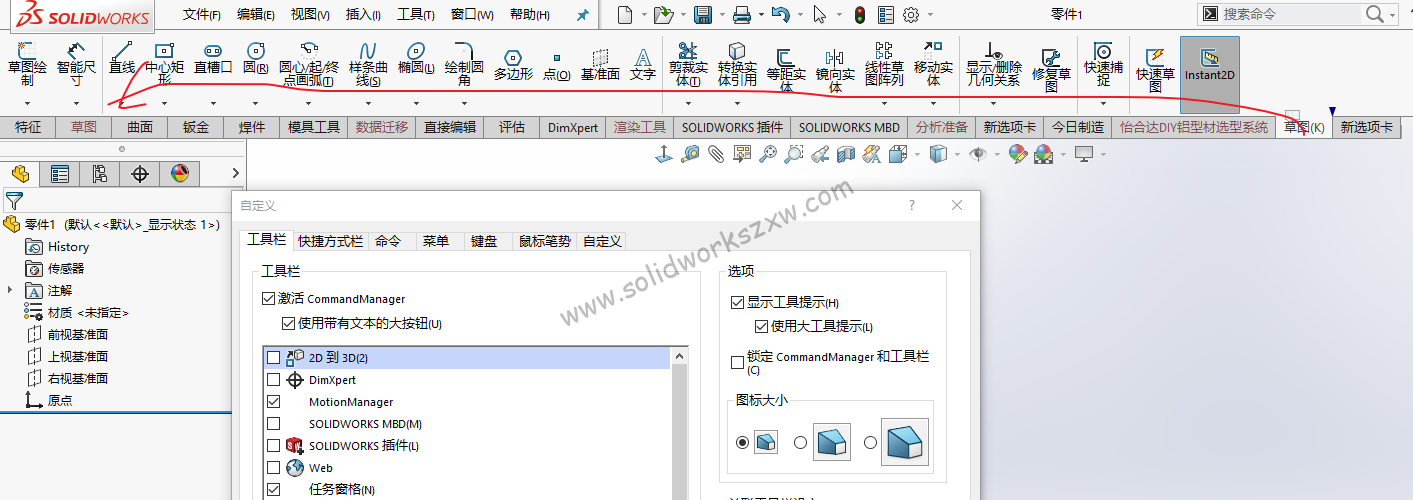The height and width of the screenshot is (500, 1413).
Task: Activate the 绘制圆角 sketch fillet tool
Action: pyautogui.click(x=464, y=64)
